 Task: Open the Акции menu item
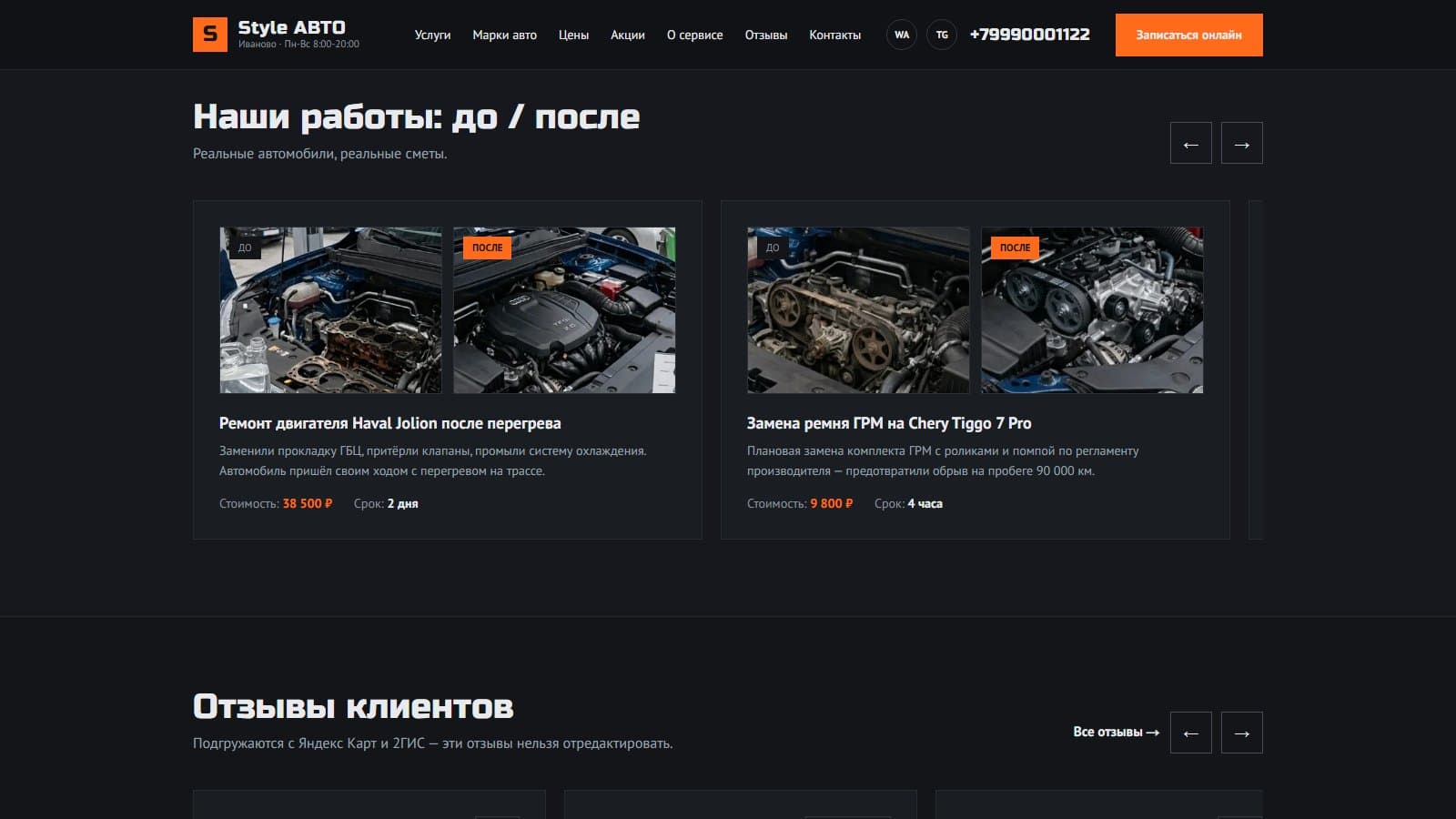click(627, 35)
